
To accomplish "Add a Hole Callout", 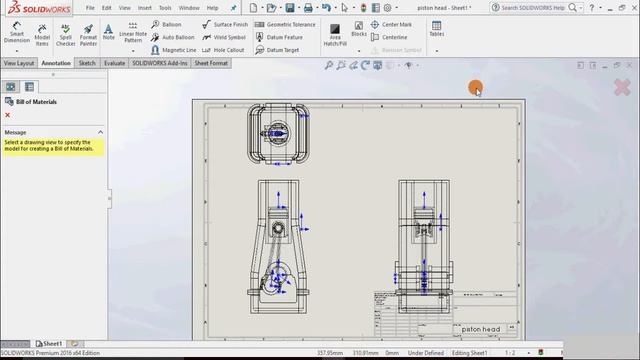I will 223,50.
